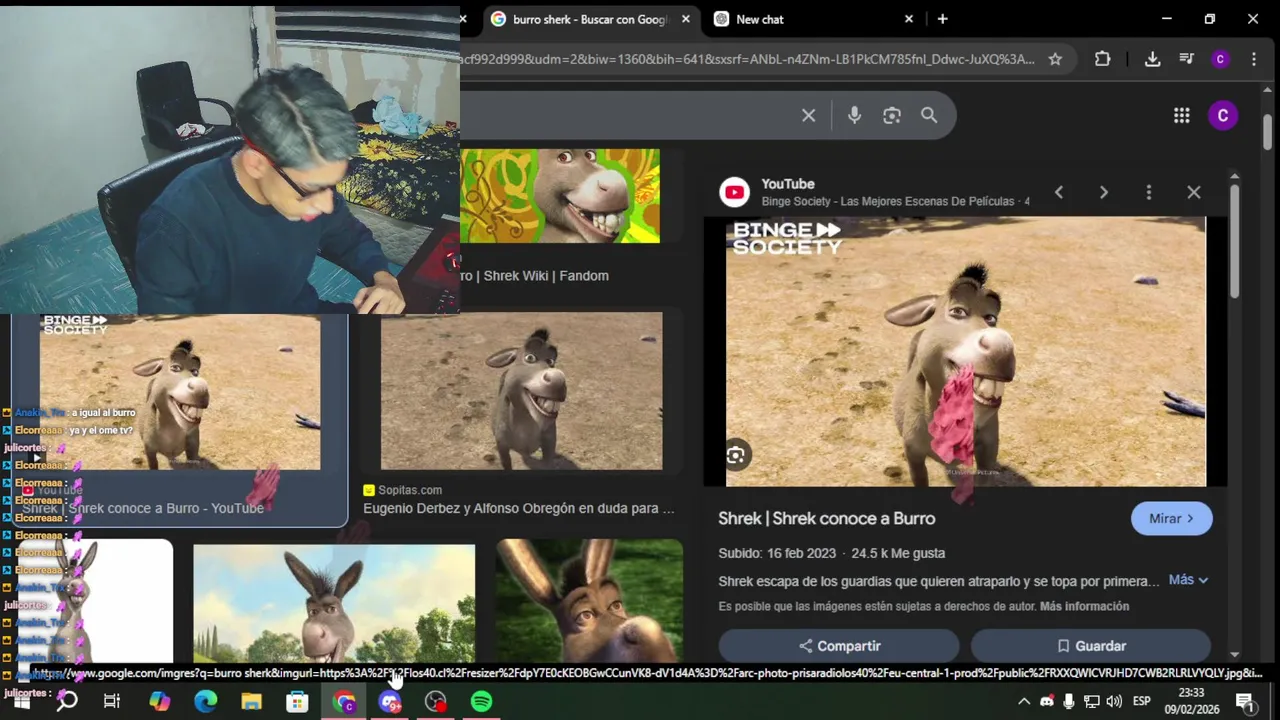Viewport: 1280px width, 720px height.
Task: Open Copilot from the taskbar
Action: 160,702
